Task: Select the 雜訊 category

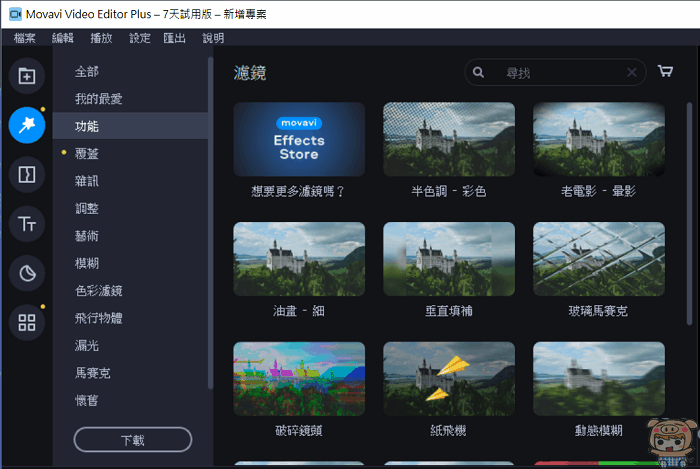Action: click(130, 181)
